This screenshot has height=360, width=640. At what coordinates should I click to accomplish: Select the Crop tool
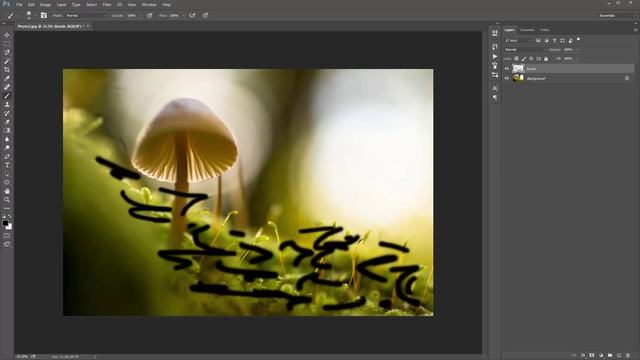pos(7,70)
